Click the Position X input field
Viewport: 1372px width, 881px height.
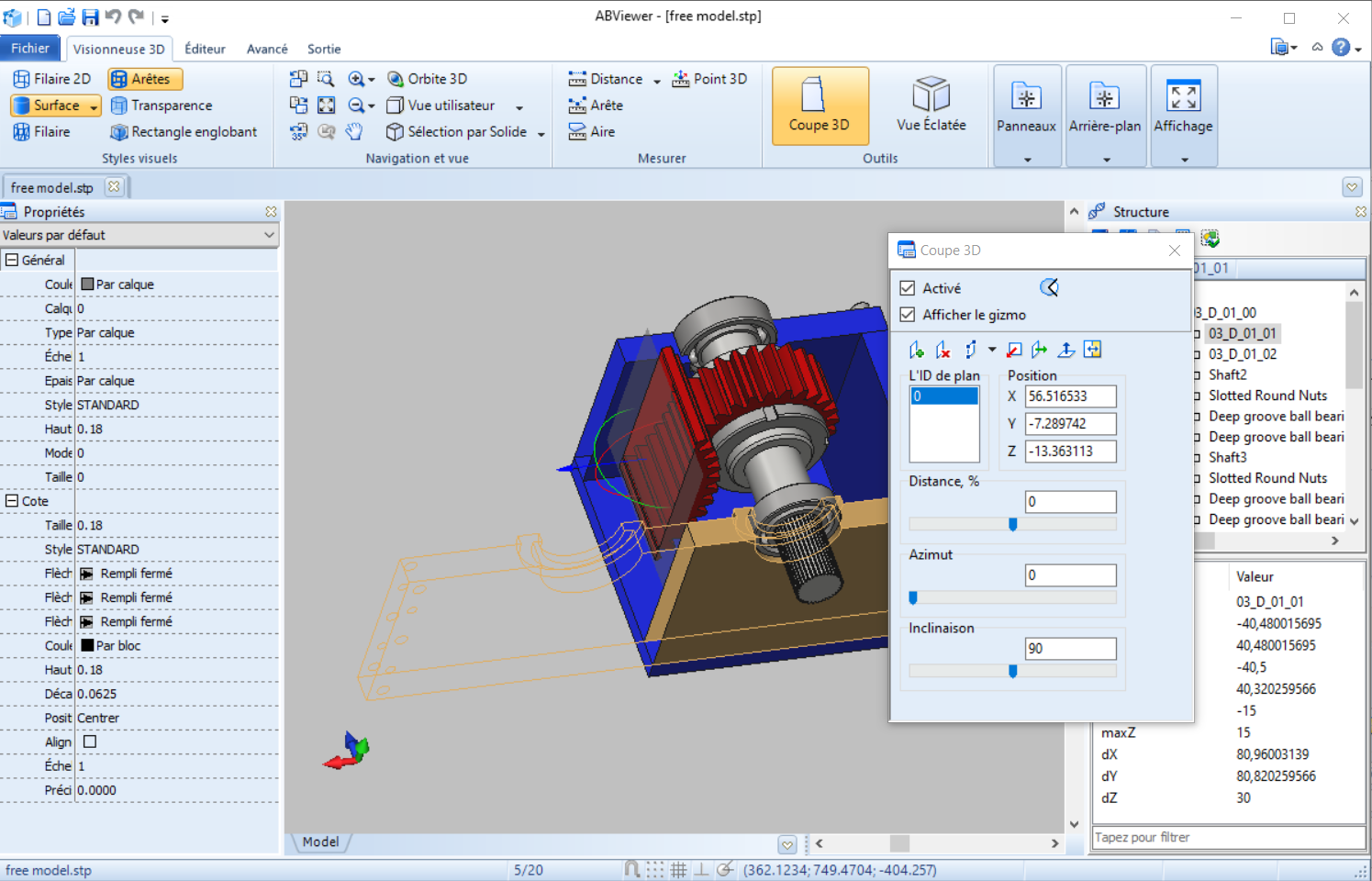click(x=1070, y=396)
